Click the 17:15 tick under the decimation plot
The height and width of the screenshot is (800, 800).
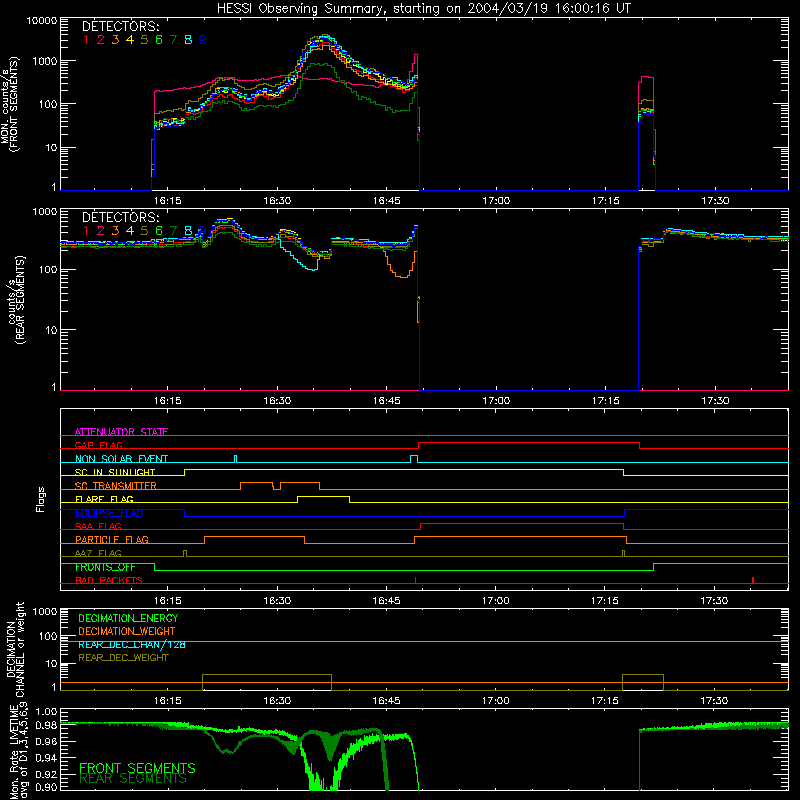605,701
